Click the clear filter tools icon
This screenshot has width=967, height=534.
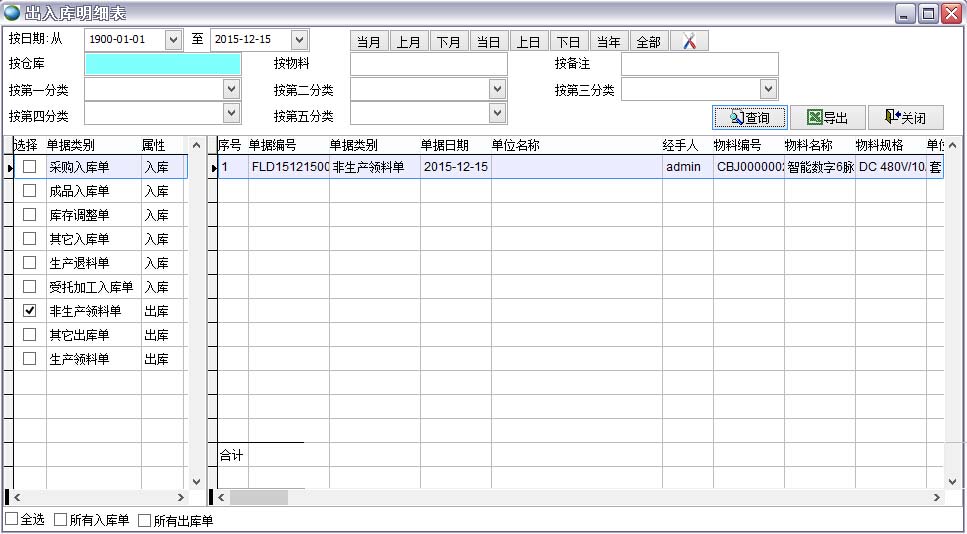(x=689, y=41)
